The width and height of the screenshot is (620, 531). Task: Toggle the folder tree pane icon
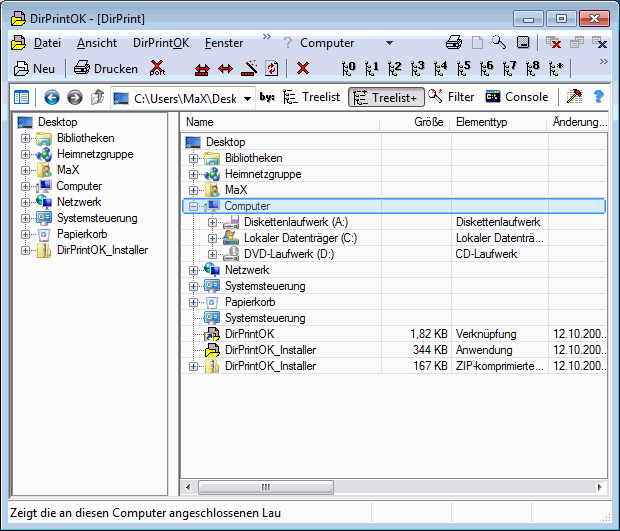pos(21,97)
